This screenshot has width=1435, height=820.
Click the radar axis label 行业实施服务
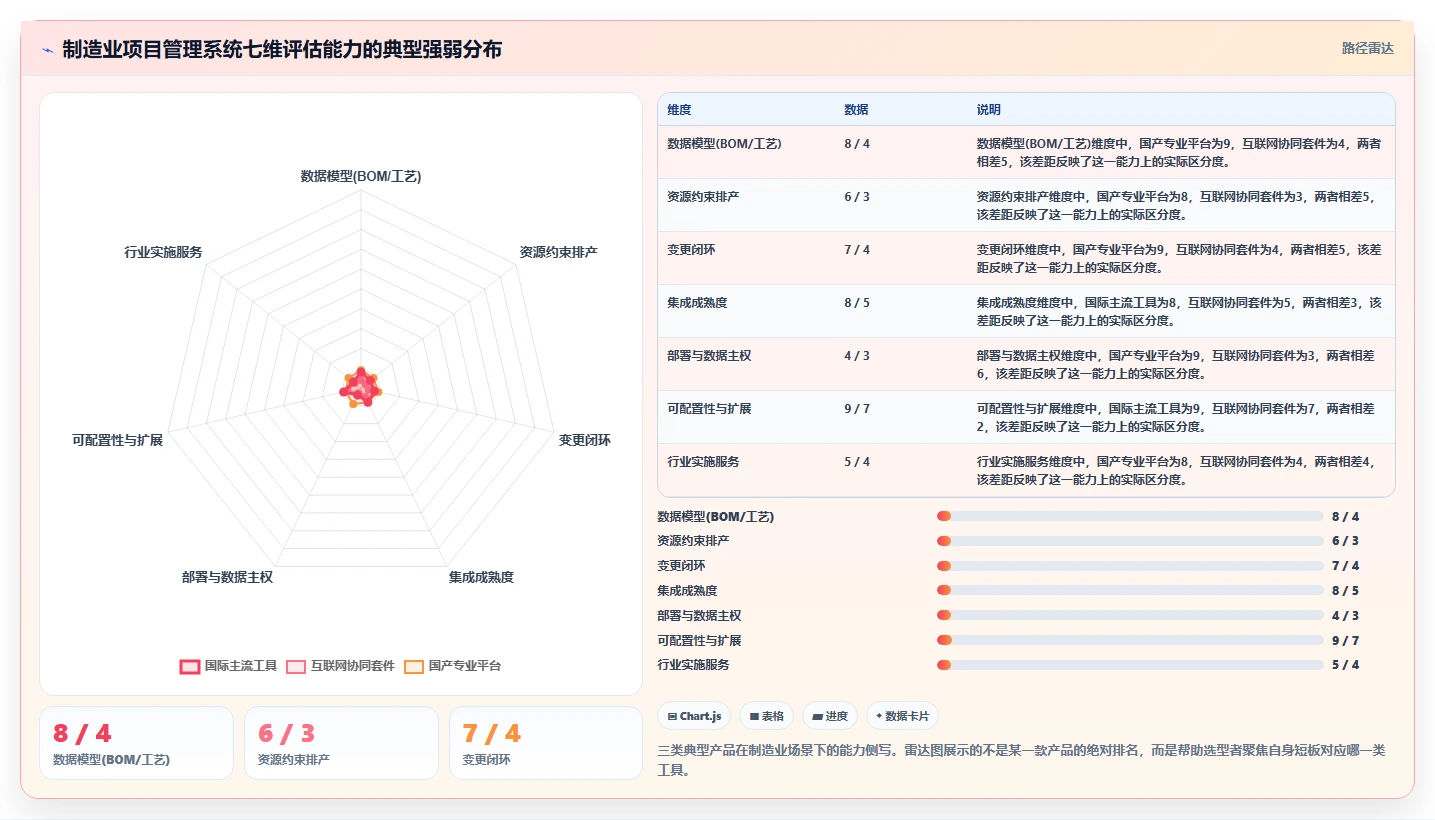163,252
